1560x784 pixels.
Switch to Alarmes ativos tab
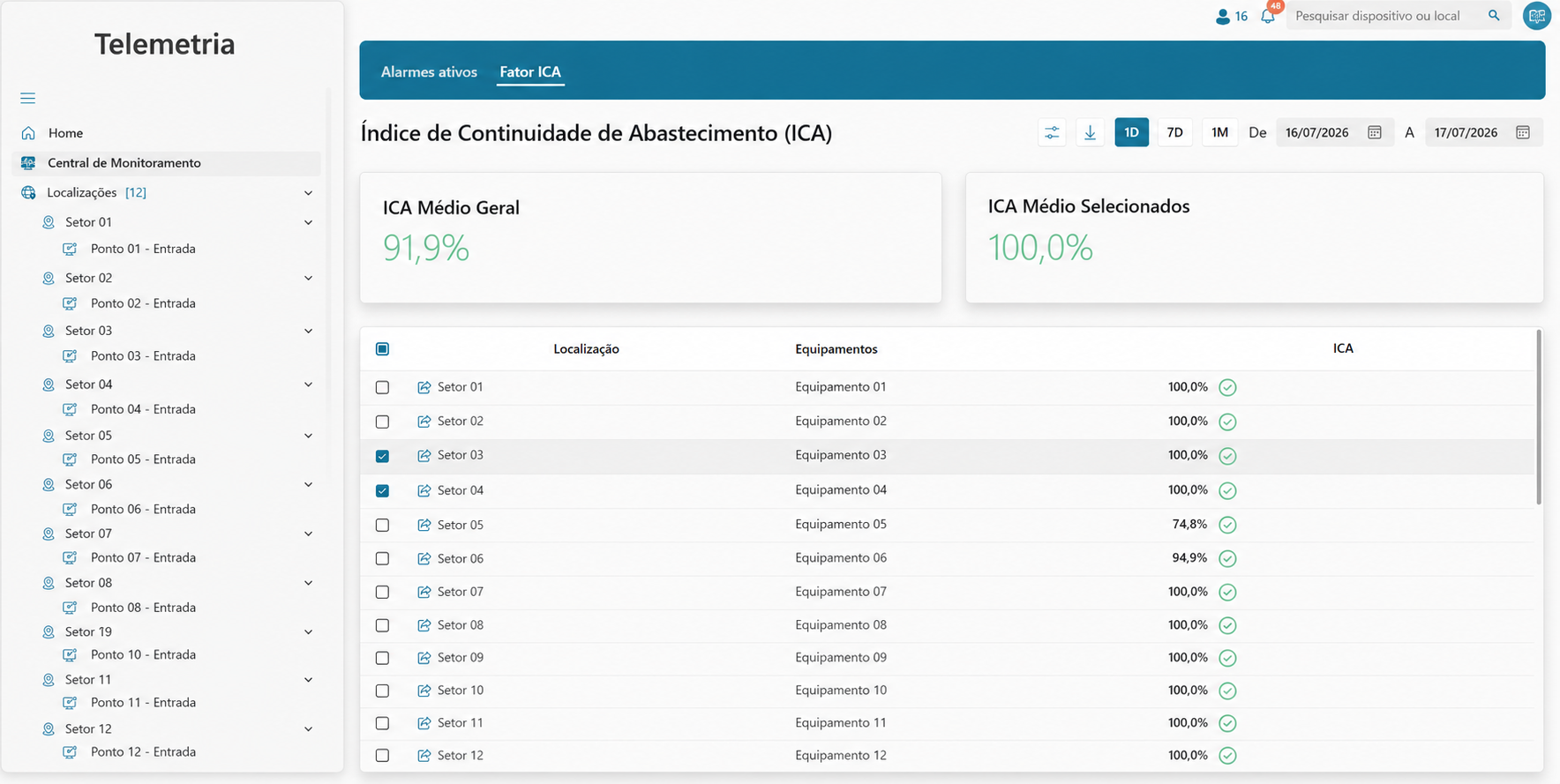tap(429, 72)
